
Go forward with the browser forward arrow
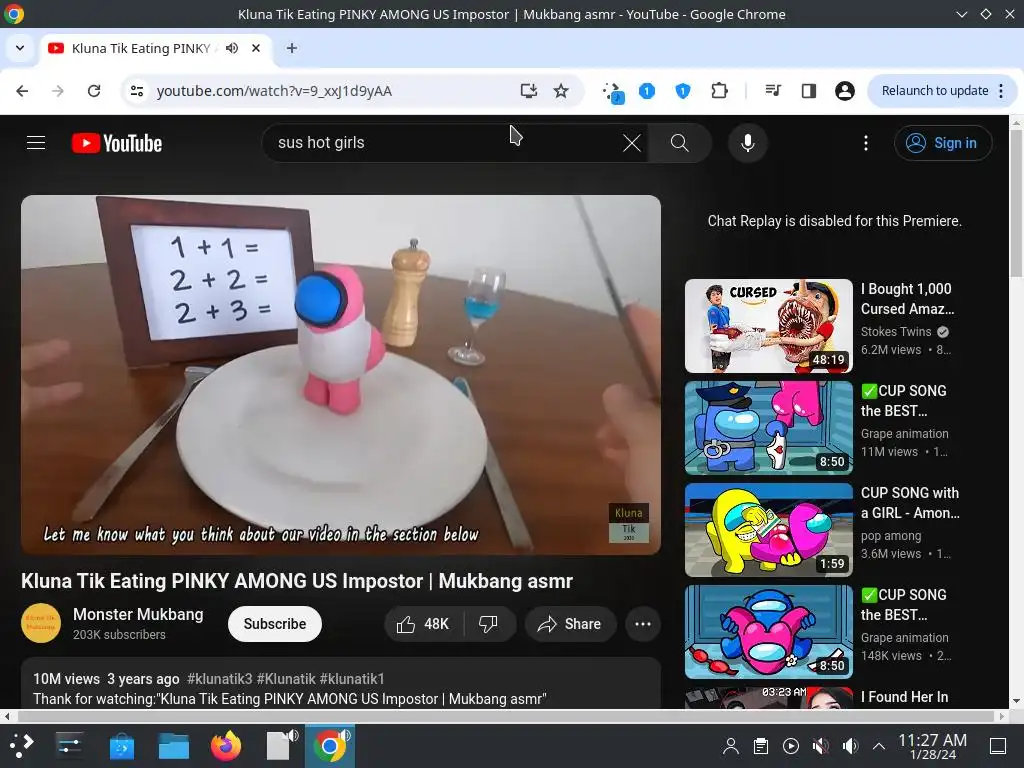pyautogui.click(x=58, y=91)
